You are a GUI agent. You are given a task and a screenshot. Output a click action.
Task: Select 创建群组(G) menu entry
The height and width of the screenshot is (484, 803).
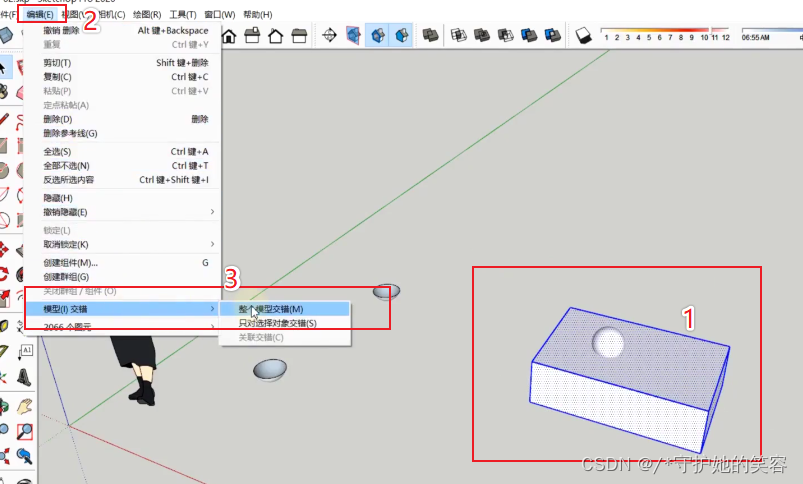point(123,277)
